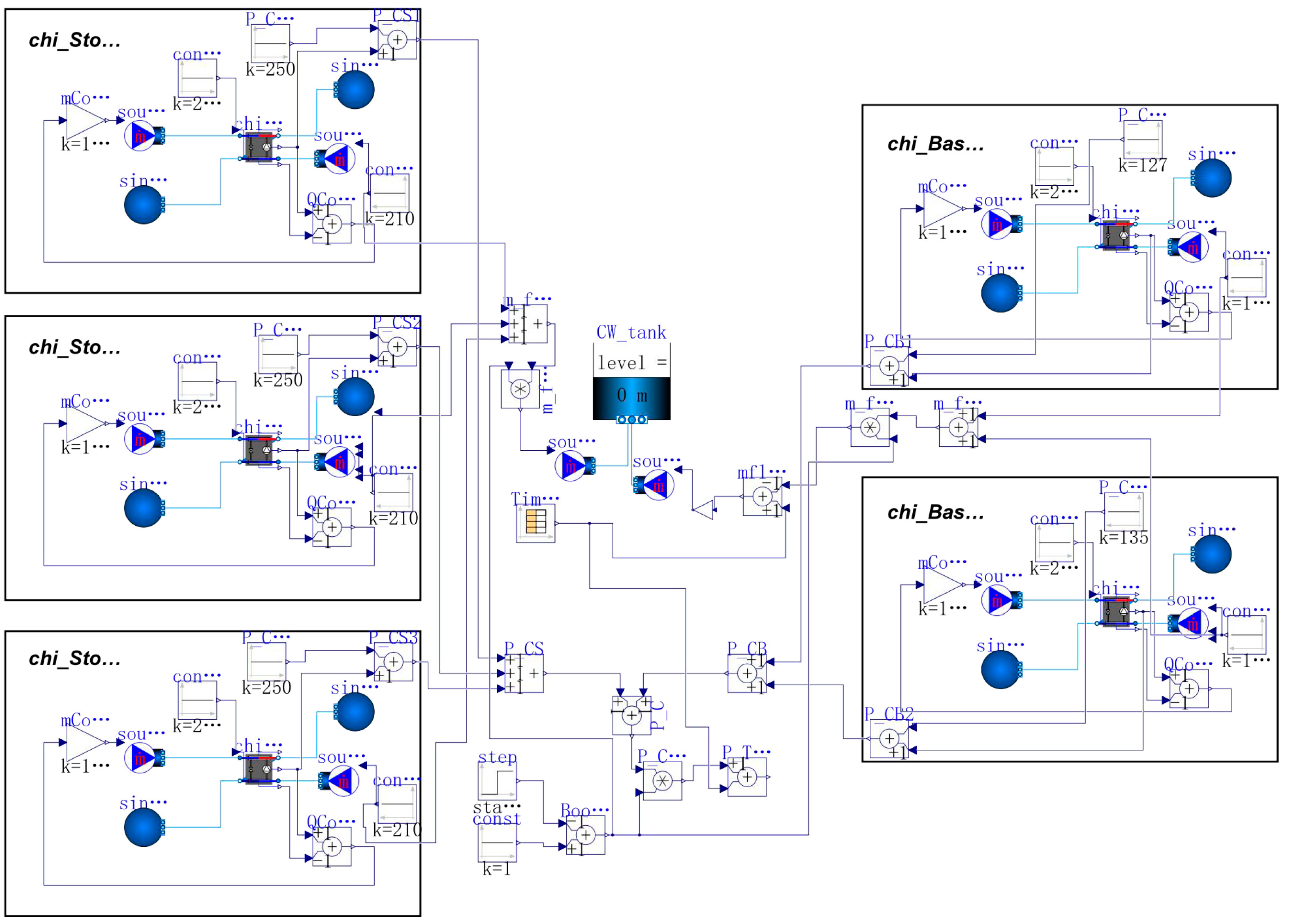
Task: Click the P_CS1 add block
Action: 397,40
